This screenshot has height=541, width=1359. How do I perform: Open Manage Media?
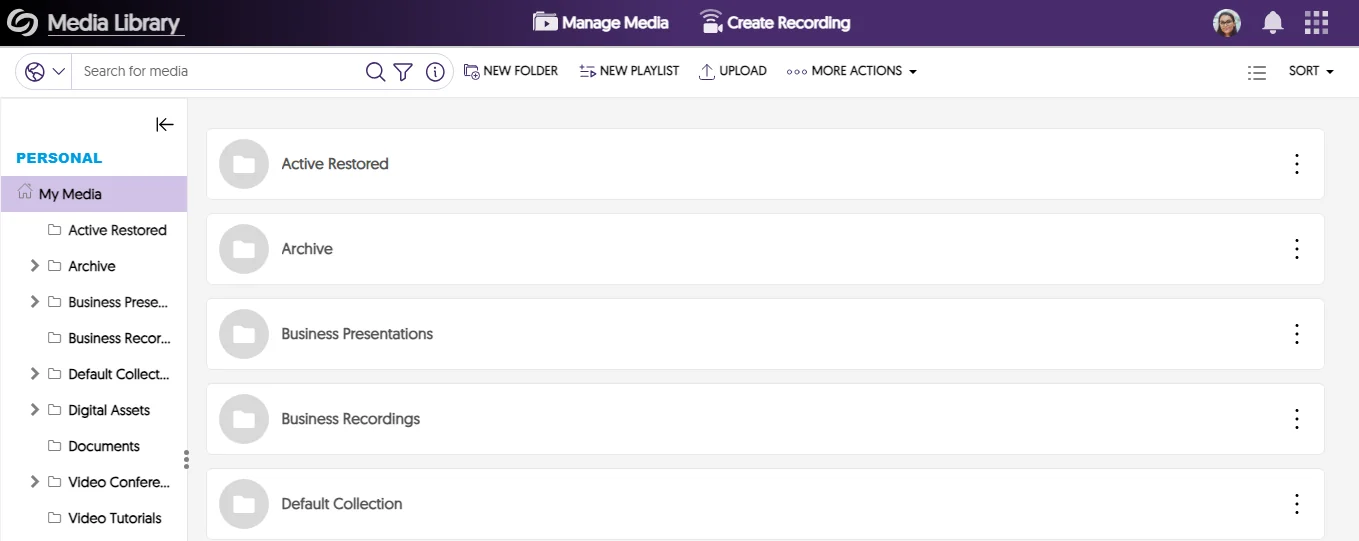click(x=600, y=22)
